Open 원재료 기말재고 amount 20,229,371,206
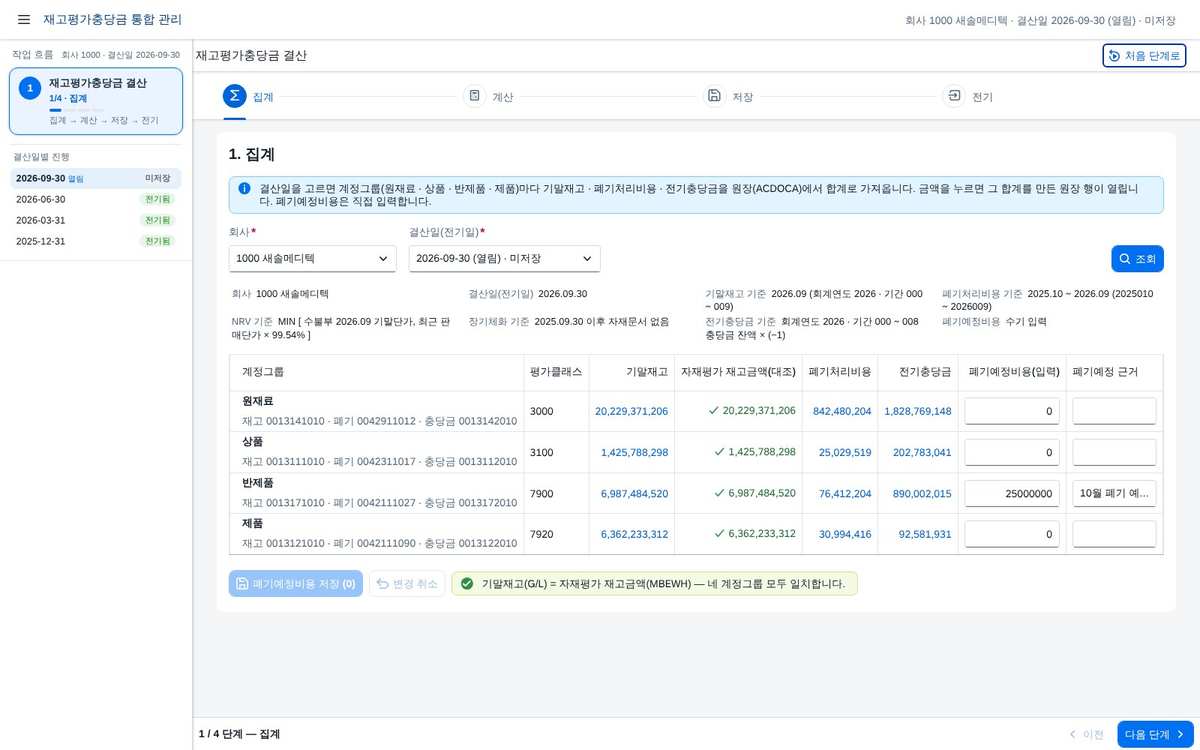 [631, 411]
